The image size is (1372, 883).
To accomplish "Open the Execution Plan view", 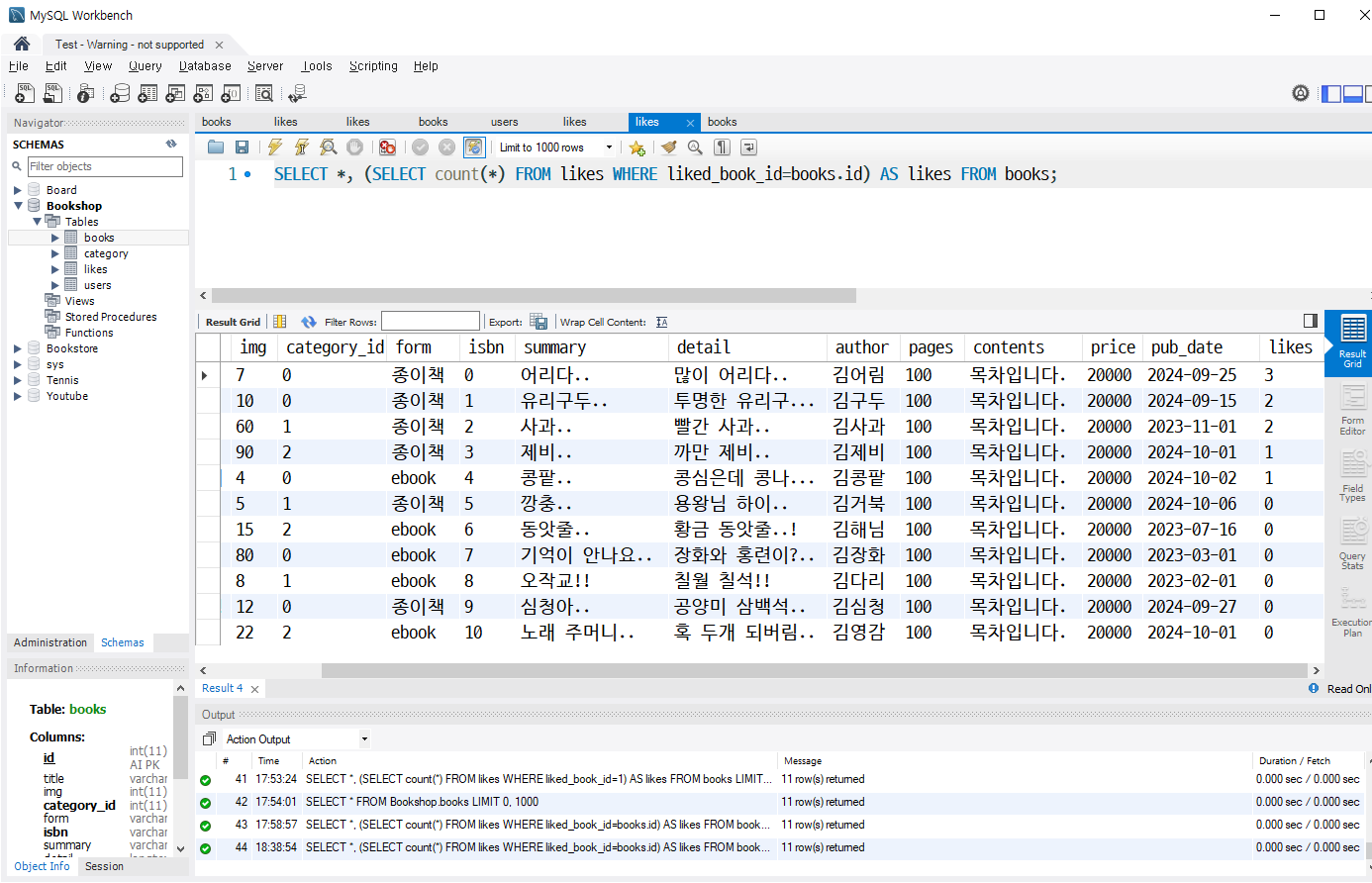I will [x=1352, y=613].
